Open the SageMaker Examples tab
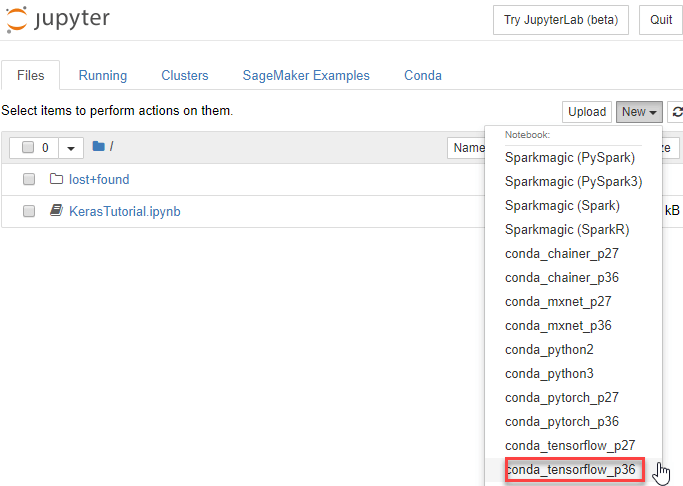Screen dimensions: 683x486 click(306, 76)
